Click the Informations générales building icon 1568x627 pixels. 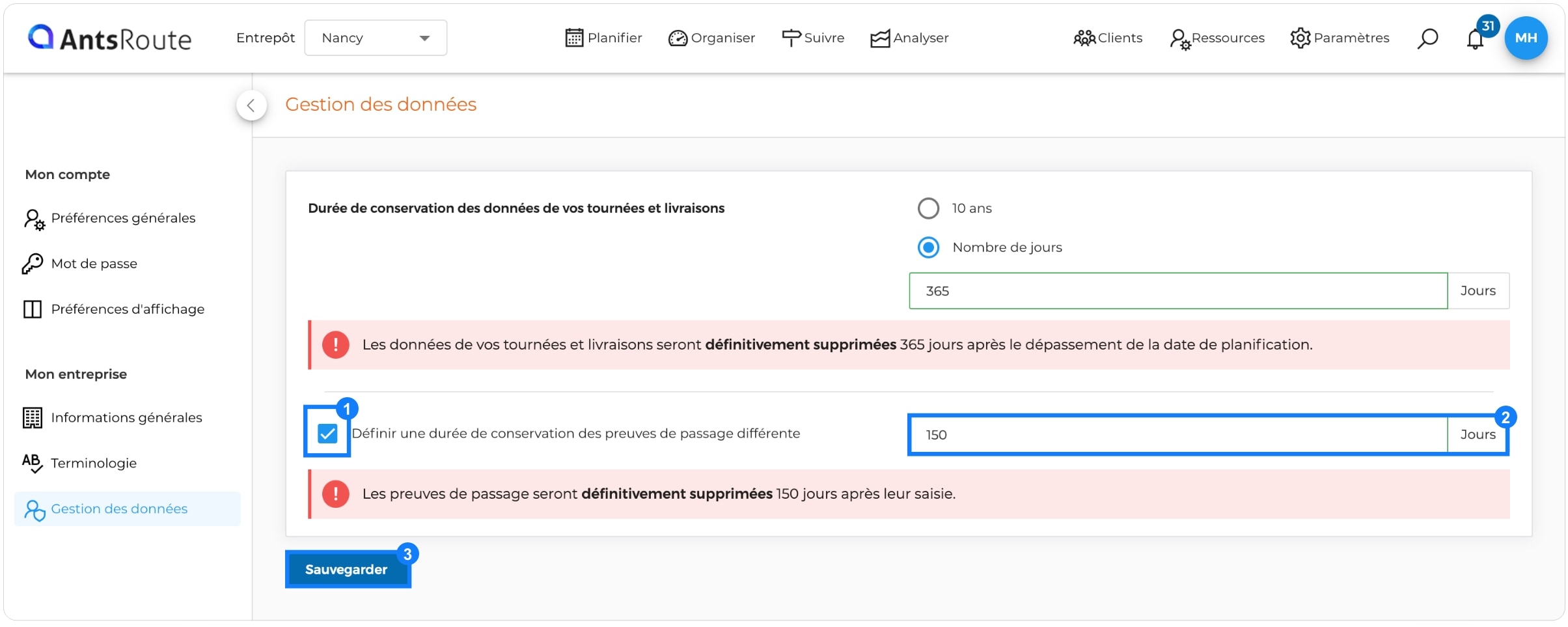tap(33, 418)
